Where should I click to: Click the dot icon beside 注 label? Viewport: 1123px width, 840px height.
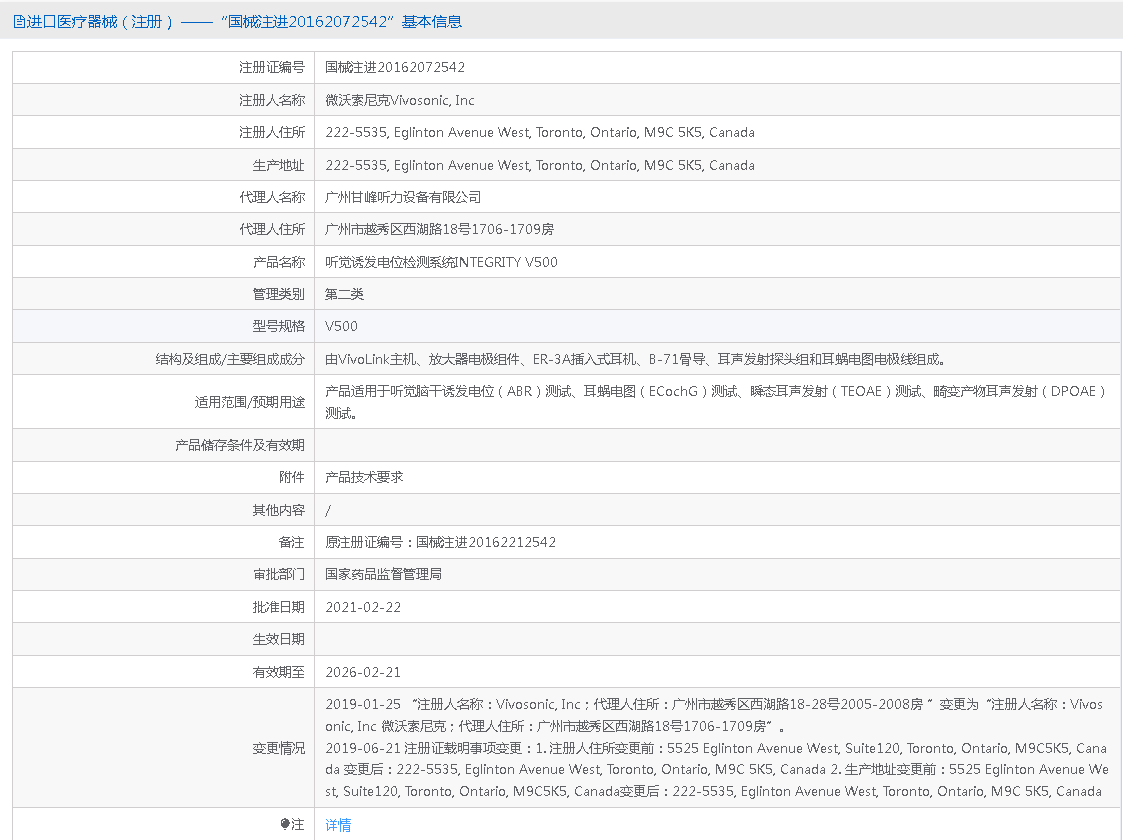(x=285, y=825)
